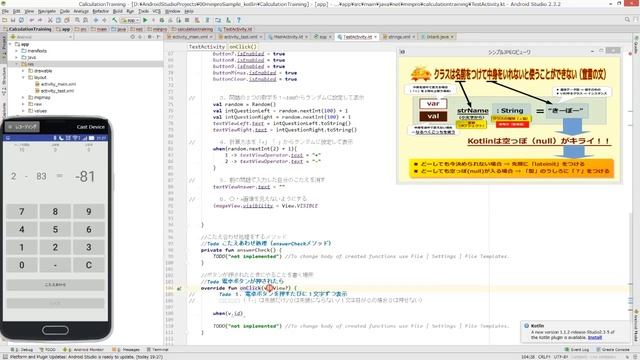Image resolution: width=640 pixels, height=360 pixels.
Task: Click the Paste toolbar icon
Action: [67, 20]
